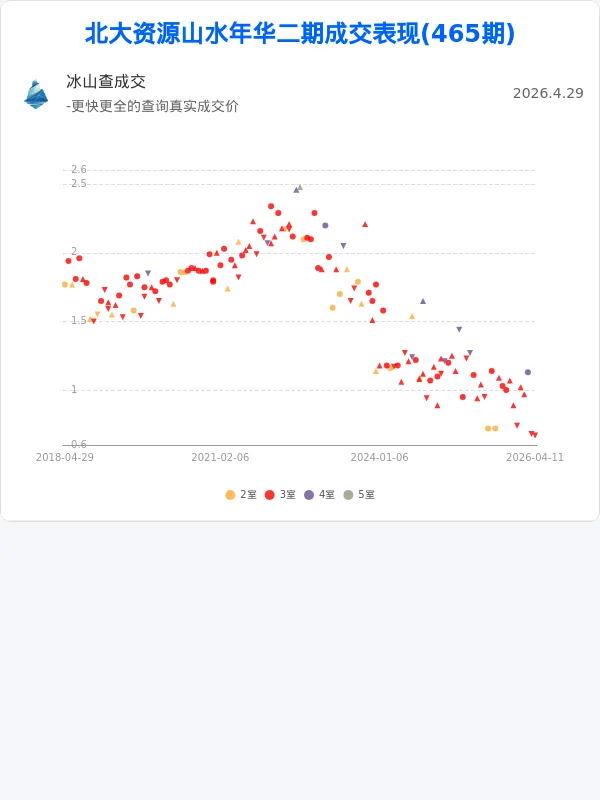Viewport: 600px width, 800px height.
Task: Click the date 2026.4.29
Action: click(x=547, y=93)
